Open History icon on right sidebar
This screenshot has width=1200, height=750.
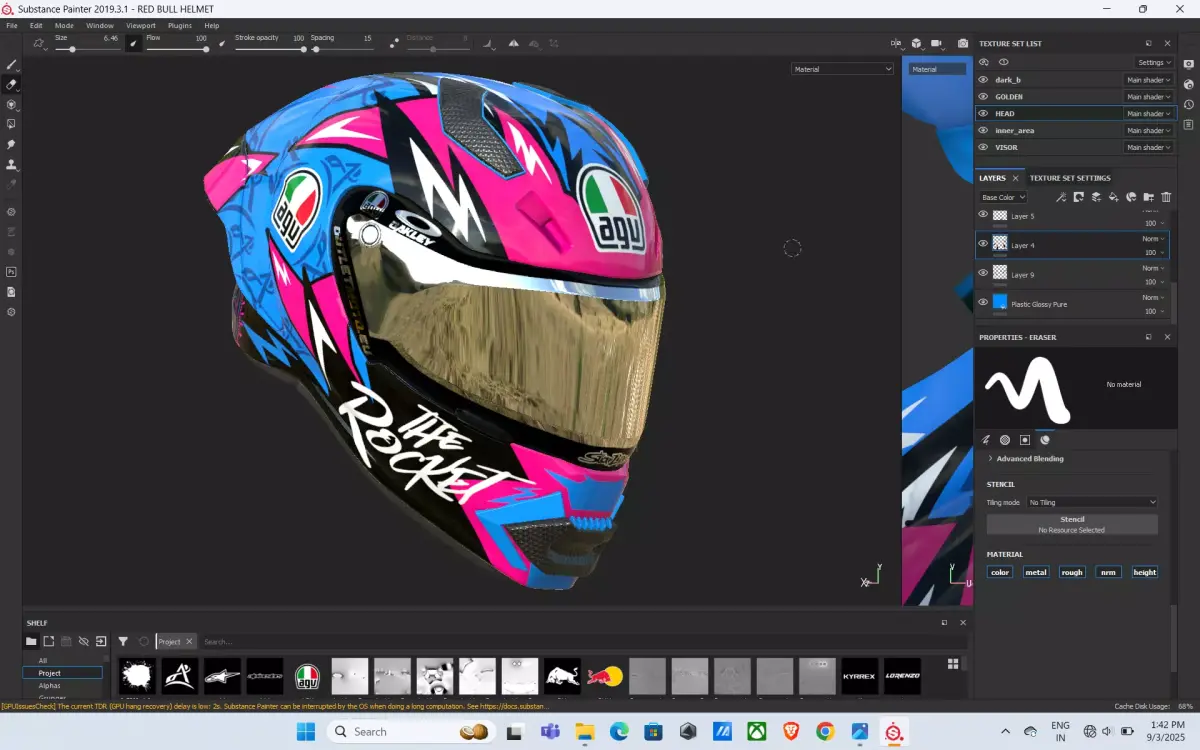[x=1188, y=104]
